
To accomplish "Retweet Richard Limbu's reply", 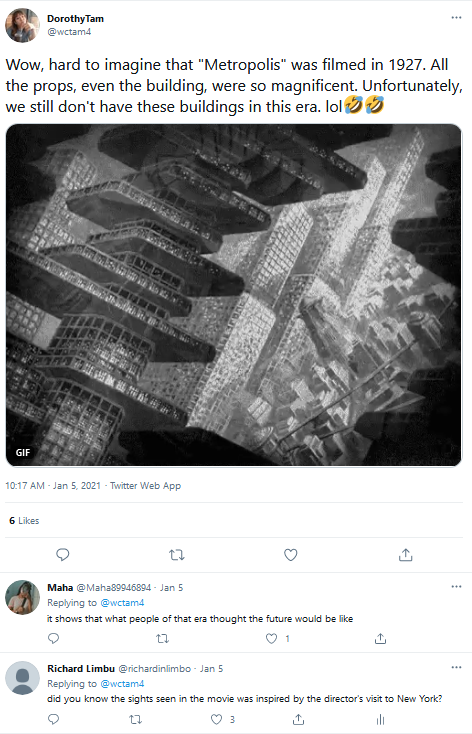I will 135,719.
